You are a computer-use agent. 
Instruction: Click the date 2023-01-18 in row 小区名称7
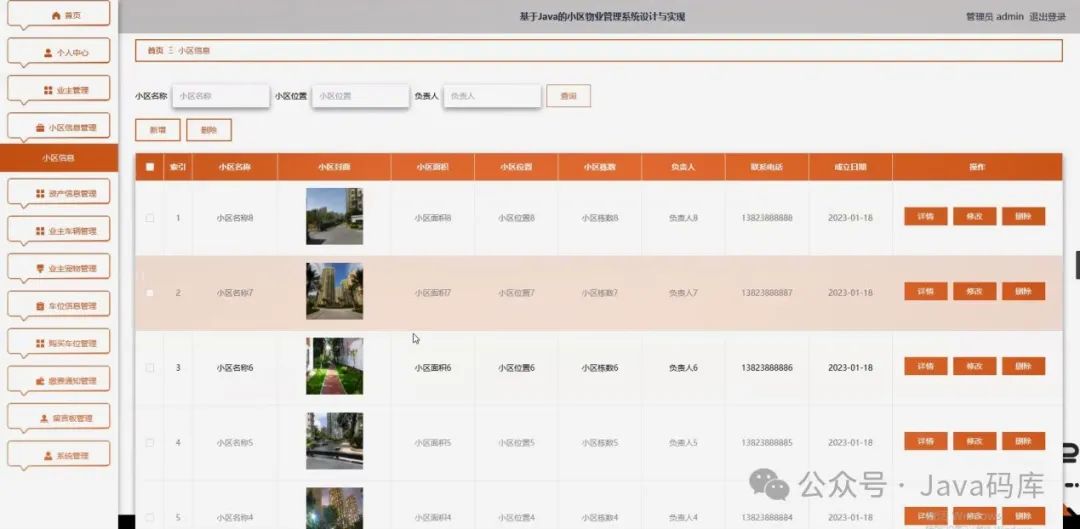click(x=850, y=293)
